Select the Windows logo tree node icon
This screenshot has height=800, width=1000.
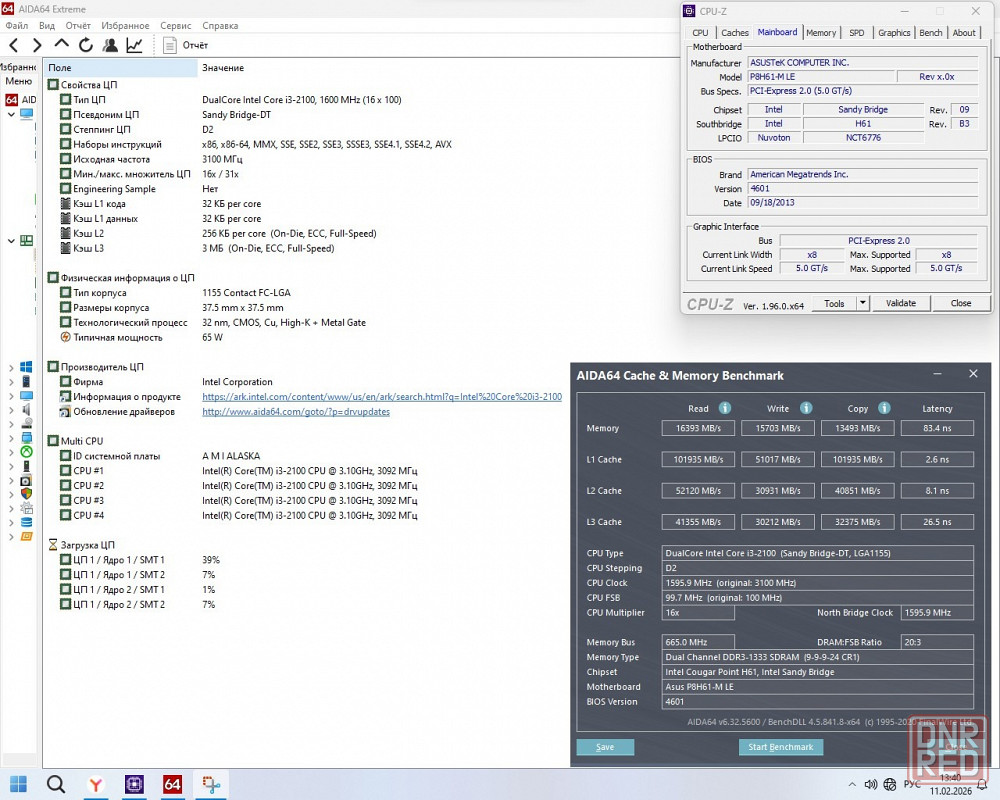26,368
